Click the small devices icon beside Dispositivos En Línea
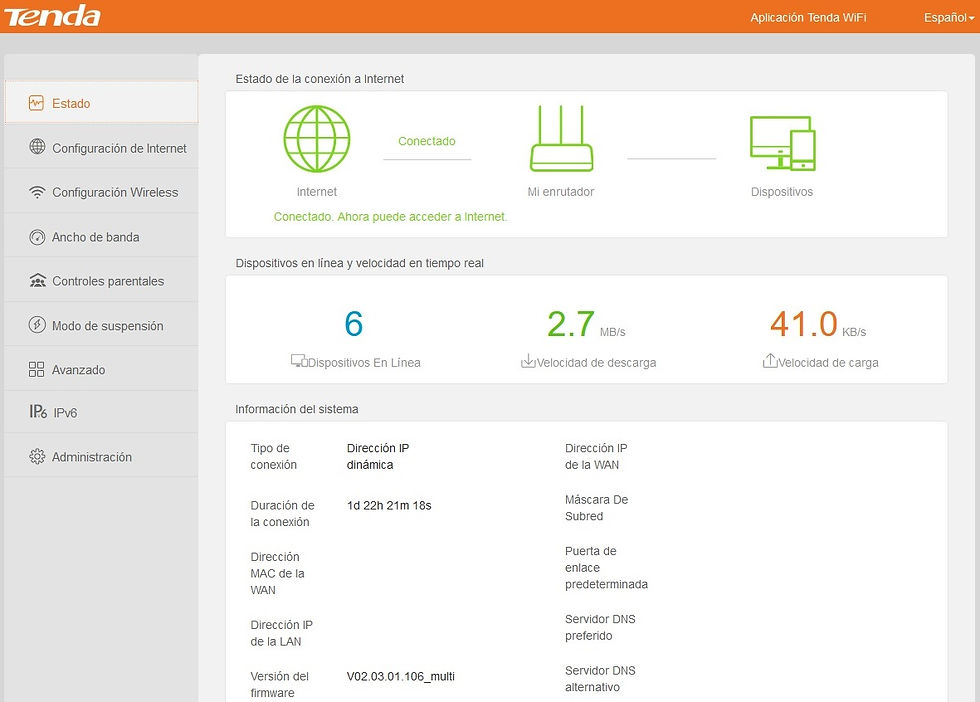This screenshot has height=702, width=980. pos(299,361)
